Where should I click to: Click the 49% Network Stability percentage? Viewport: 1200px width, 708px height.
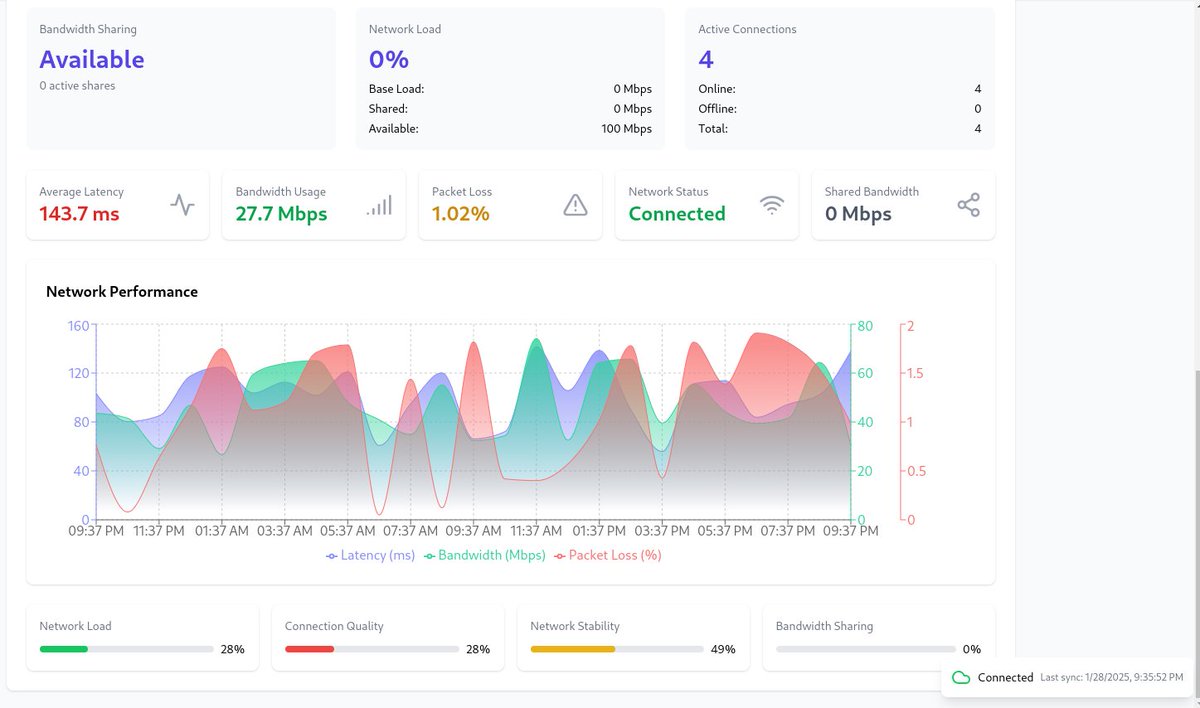[723, 650]
